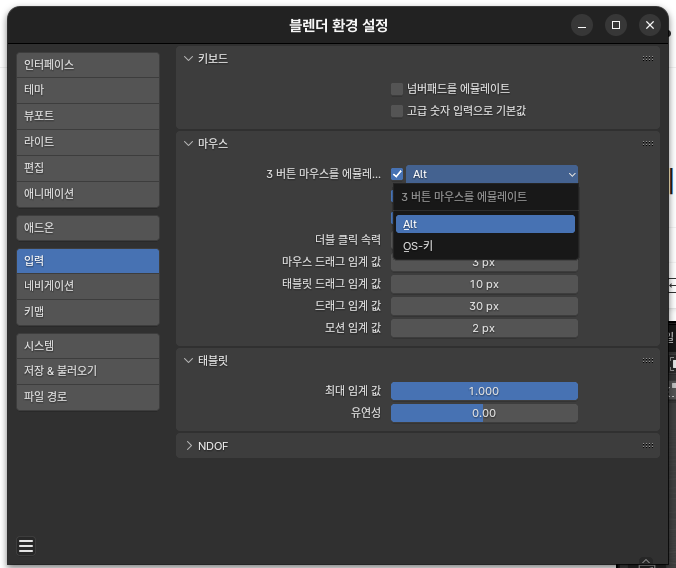The image size is (676, 568).
Task: Open the 애니메이션 preferences tab
Action: click(x=88, y=194)
